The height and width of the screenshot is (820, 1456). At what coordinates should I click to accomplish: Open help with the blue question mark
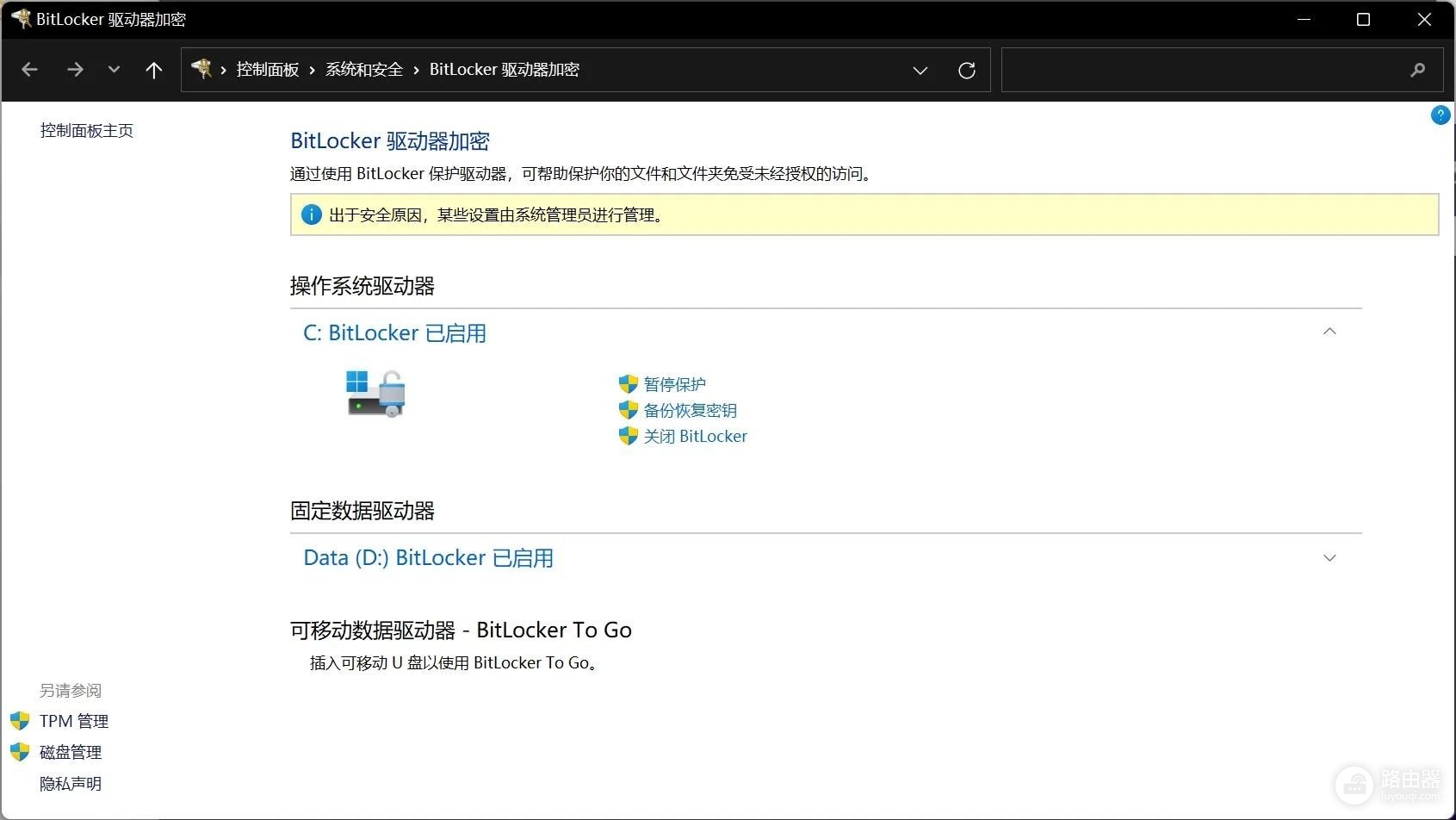pyautogui.click(x=1441, y=115)
